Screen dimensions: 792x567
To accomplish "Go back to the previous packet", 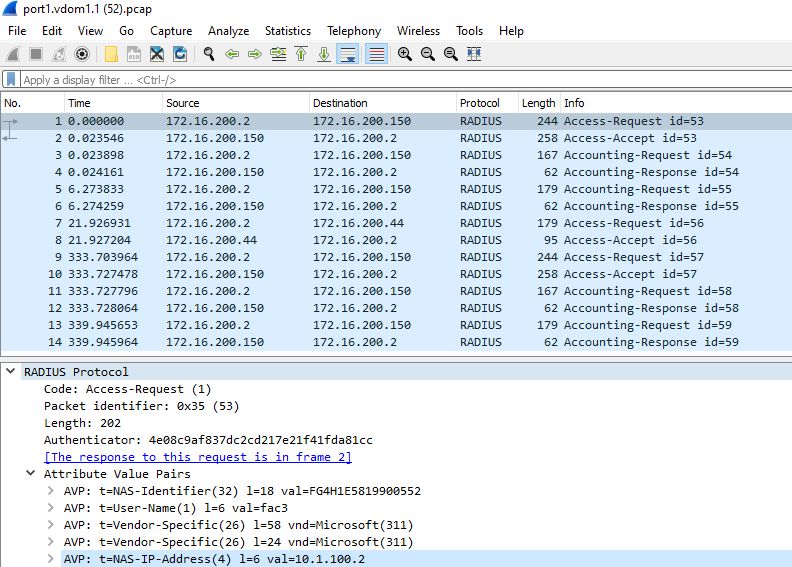I will [x=232, y=54].
